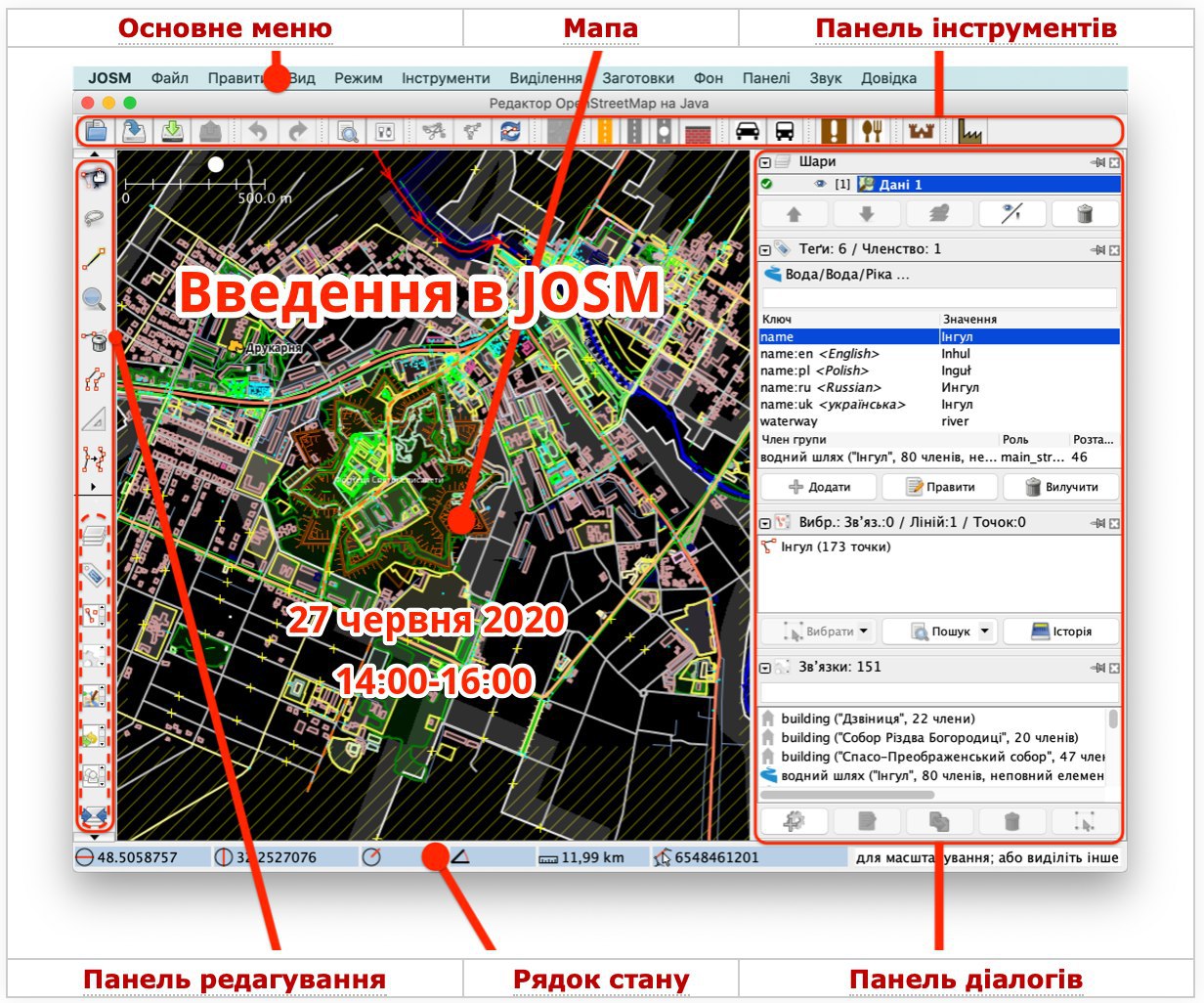Open the Preferences sliders icon in toolbar
The height and width of the screenshot is (1003, 1204).
[385, 131]
